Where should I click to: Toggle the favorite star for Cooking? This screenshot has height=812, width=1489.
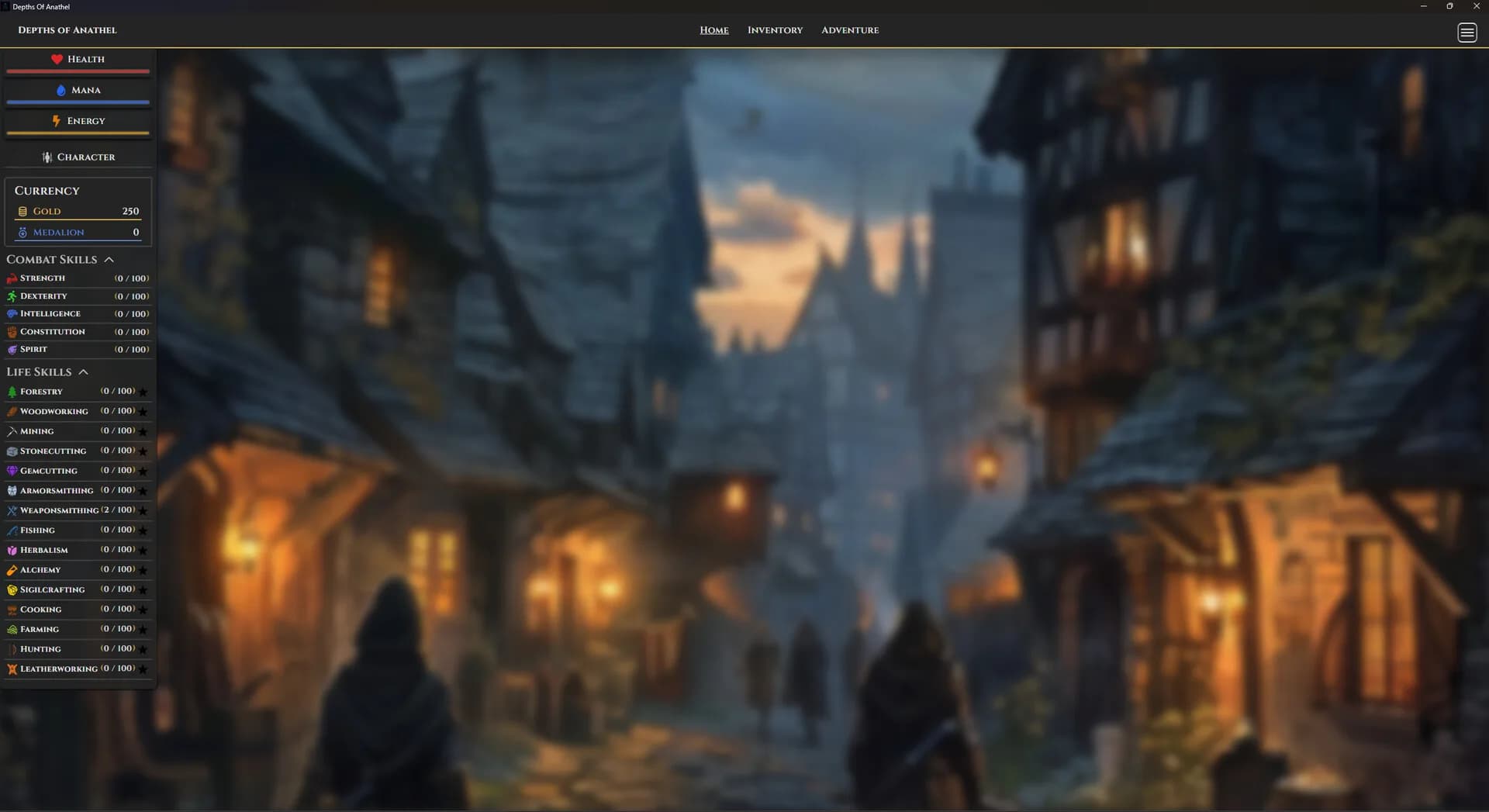(x=143, y=610)
